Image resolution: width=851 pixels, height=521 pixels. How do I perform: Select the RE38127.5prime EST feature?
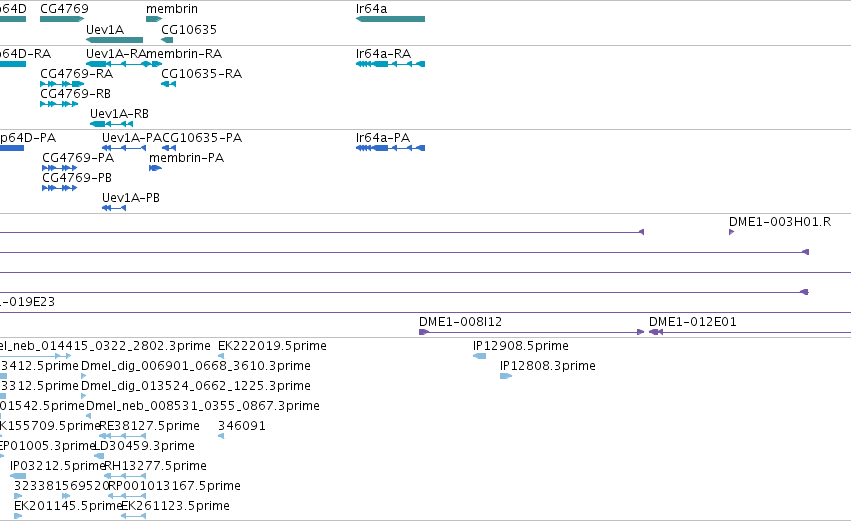pos(123,436)
